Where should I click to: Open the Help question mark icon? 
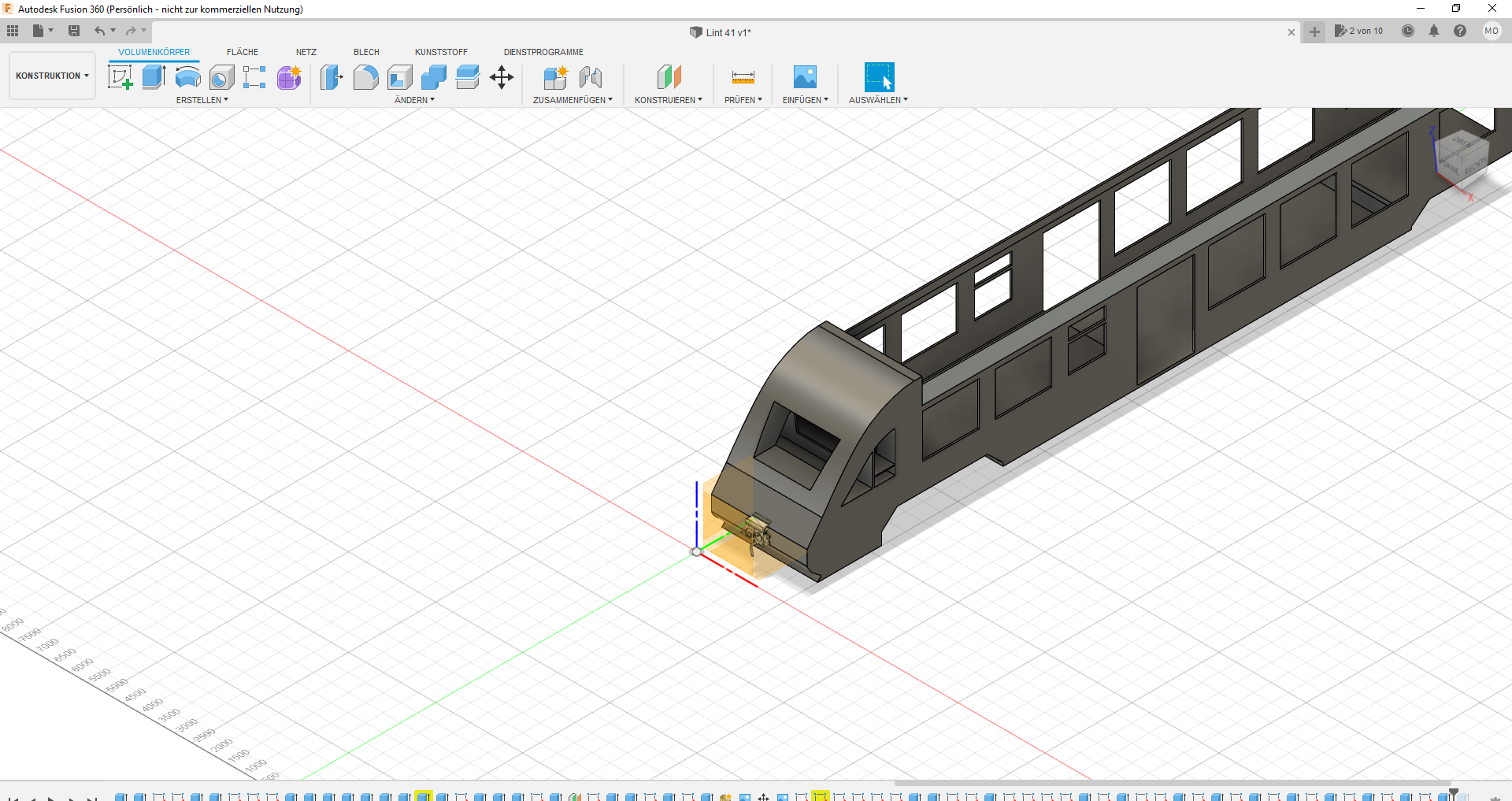tap(1460, 31)
